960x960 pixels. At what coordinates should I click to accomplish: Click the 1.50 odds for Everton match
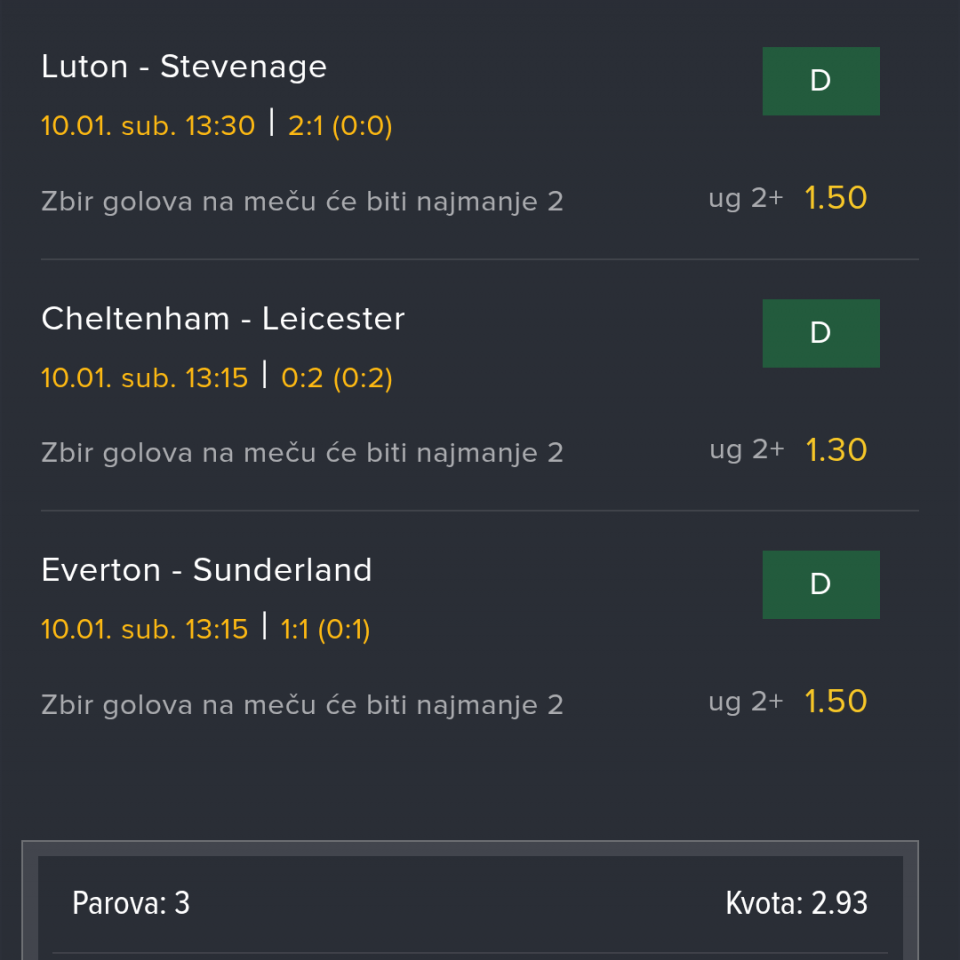836,701
